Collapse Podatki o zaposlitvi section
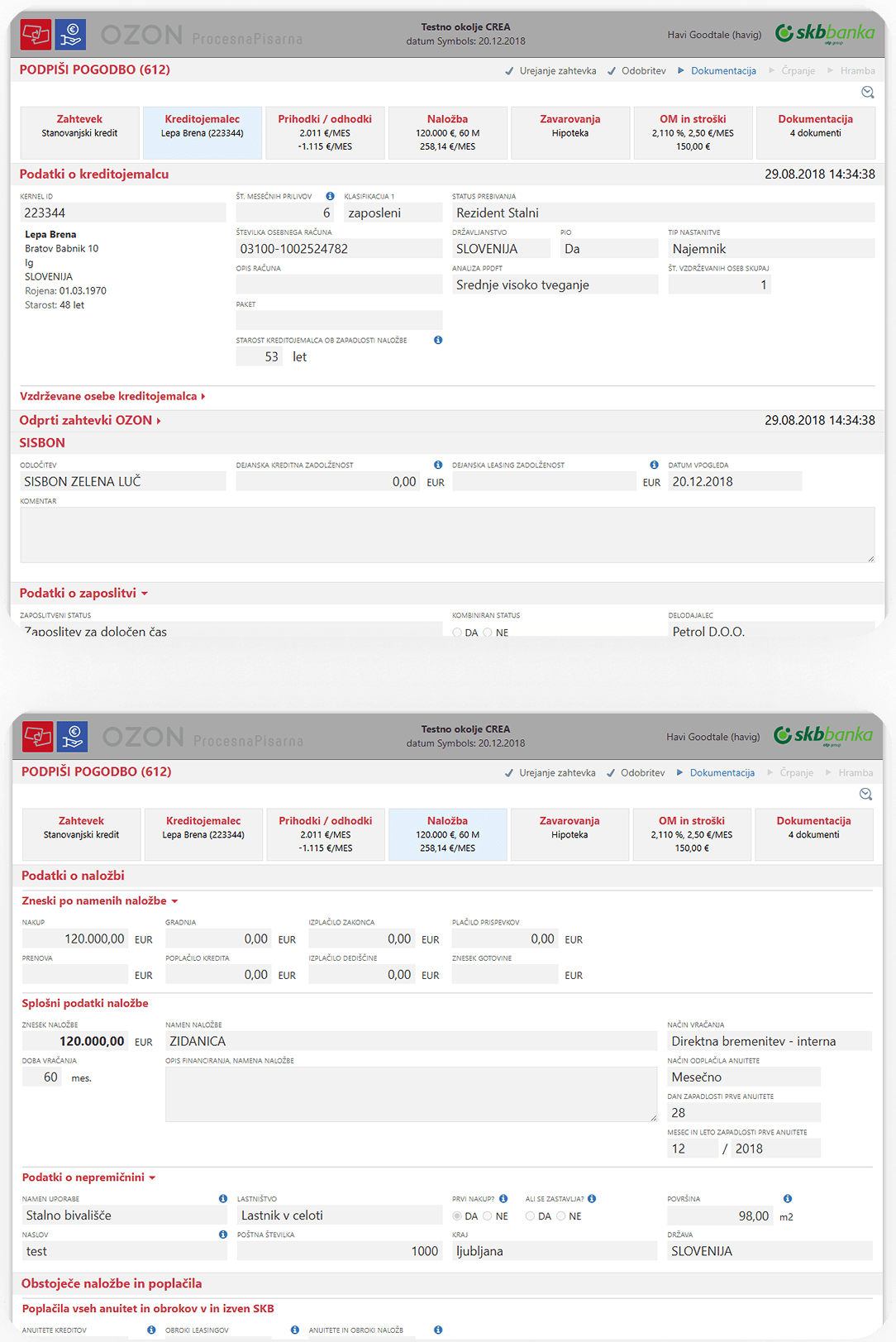The image size is (896, 1342). pos(83,593)
